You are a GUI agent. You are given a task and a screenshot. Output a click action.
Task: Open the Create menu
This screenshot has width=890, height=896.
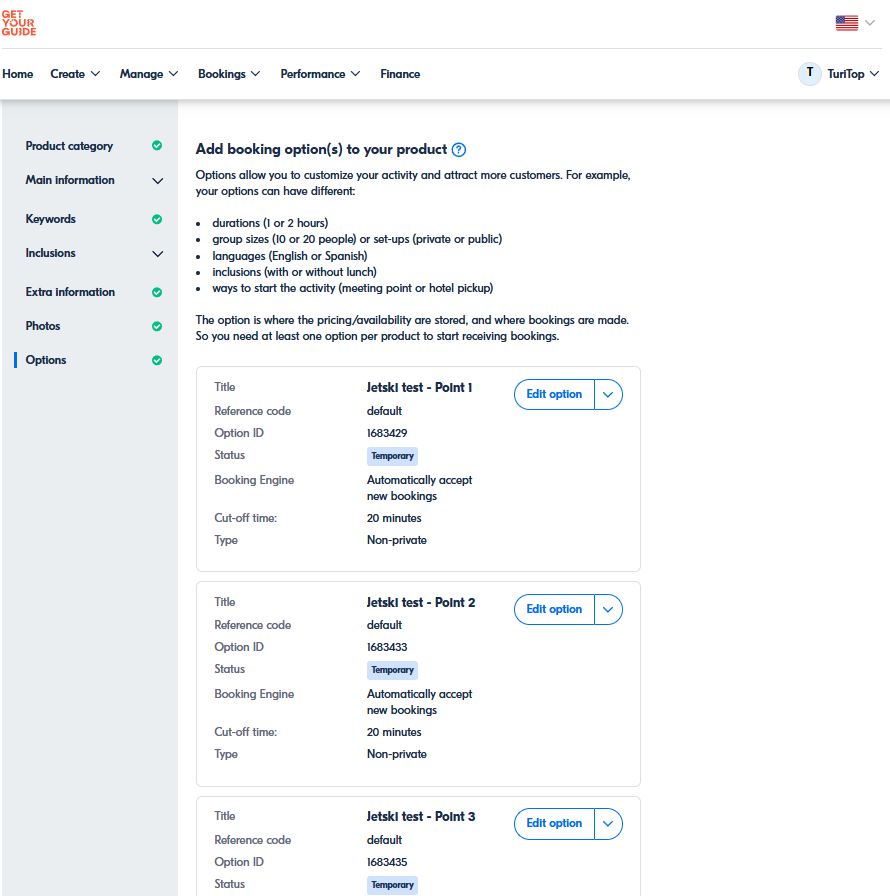click(76, 74)
